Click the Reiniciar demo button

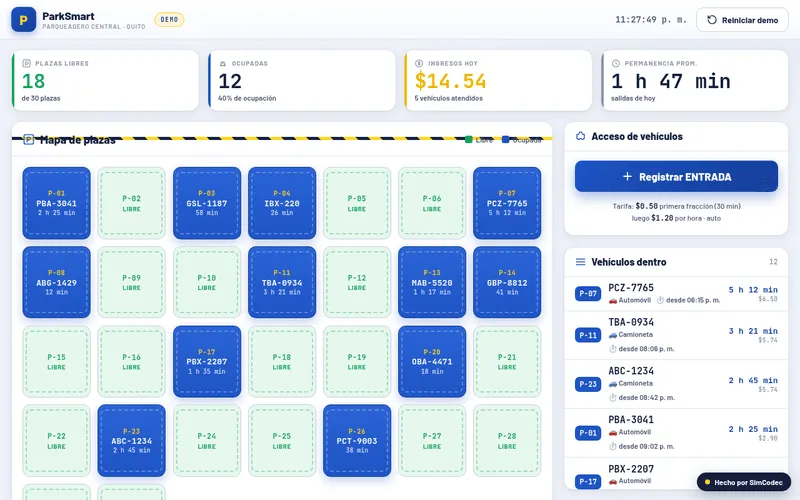click(742, 20)
